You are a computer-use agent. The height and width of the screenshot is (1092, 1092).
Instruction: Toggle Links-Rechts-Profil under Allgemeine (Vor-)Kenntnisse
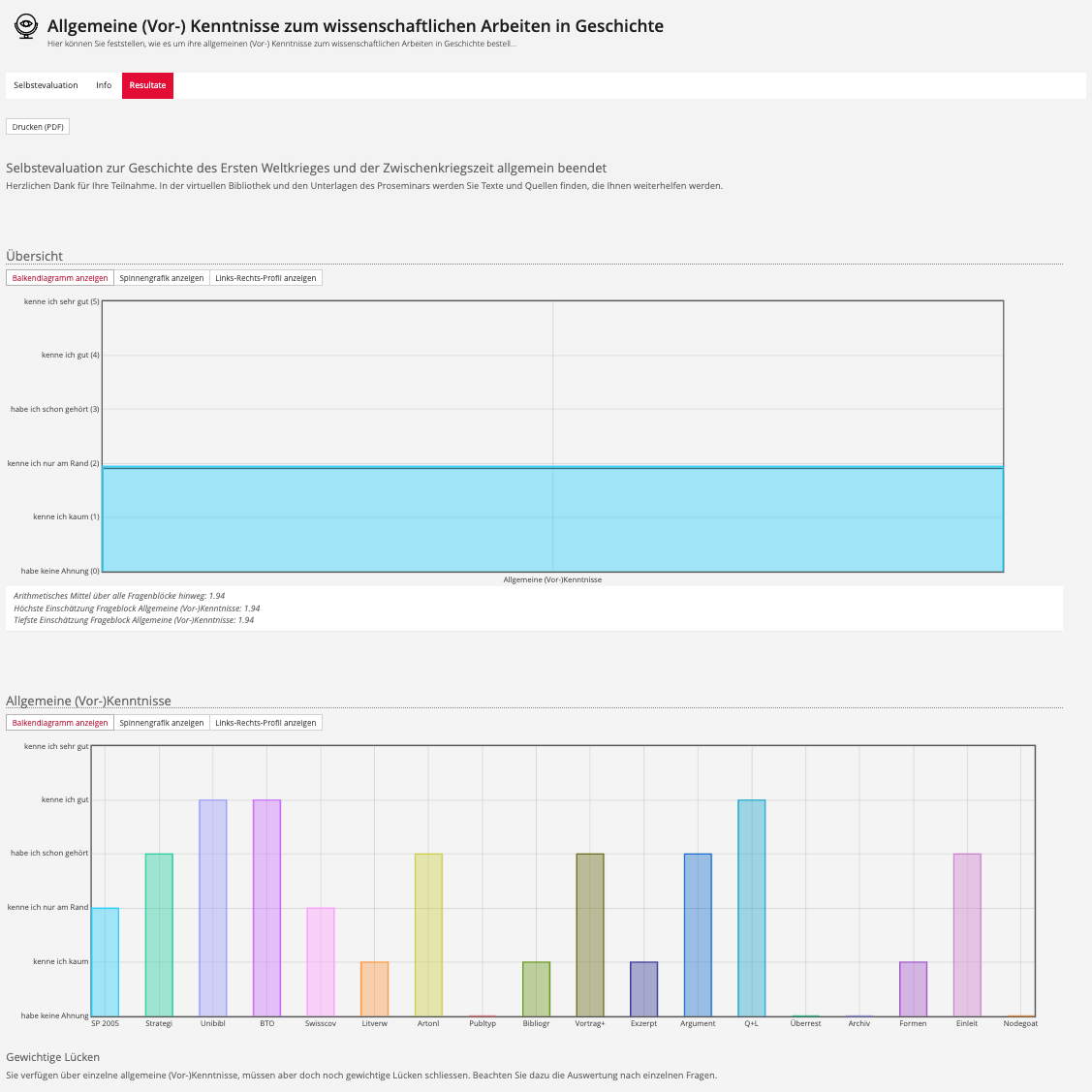[x=265, y=723]
